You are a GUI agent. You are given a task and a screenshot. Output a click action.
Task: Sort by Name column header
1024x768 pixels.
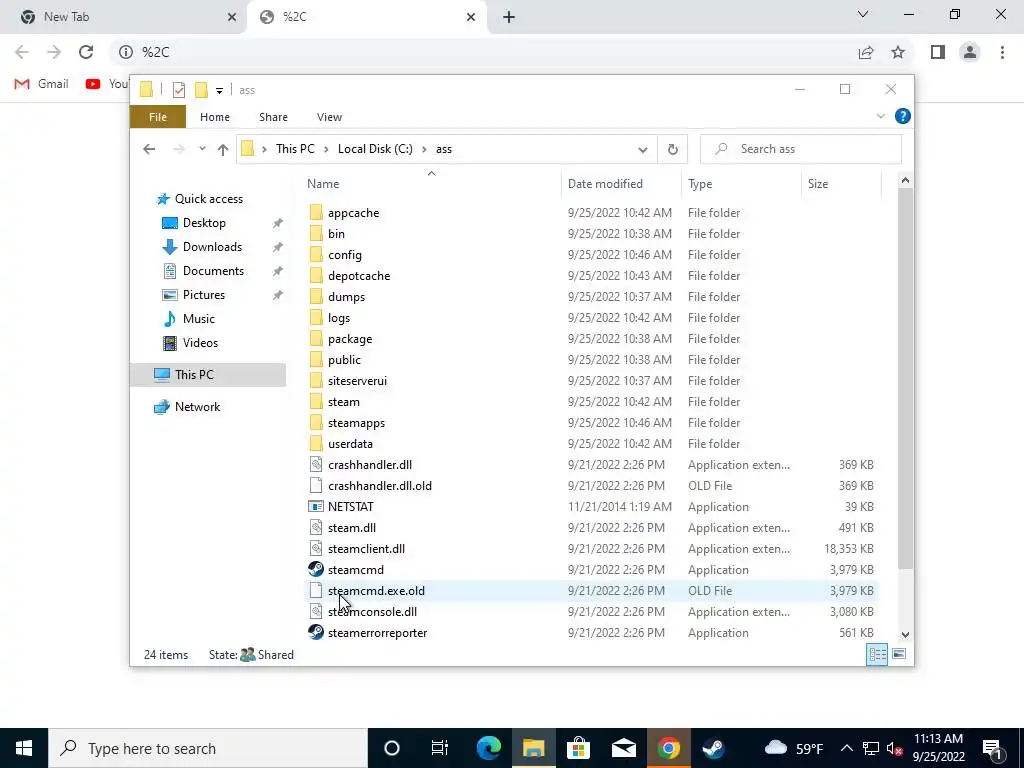click(431, 184)
